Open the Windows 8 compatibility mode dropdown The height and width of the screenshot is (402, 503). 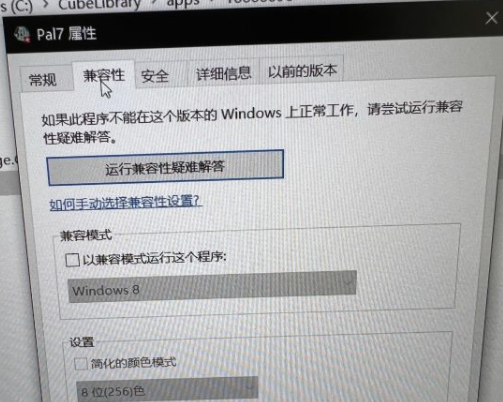pyautogui.click(x=212, y=287)
